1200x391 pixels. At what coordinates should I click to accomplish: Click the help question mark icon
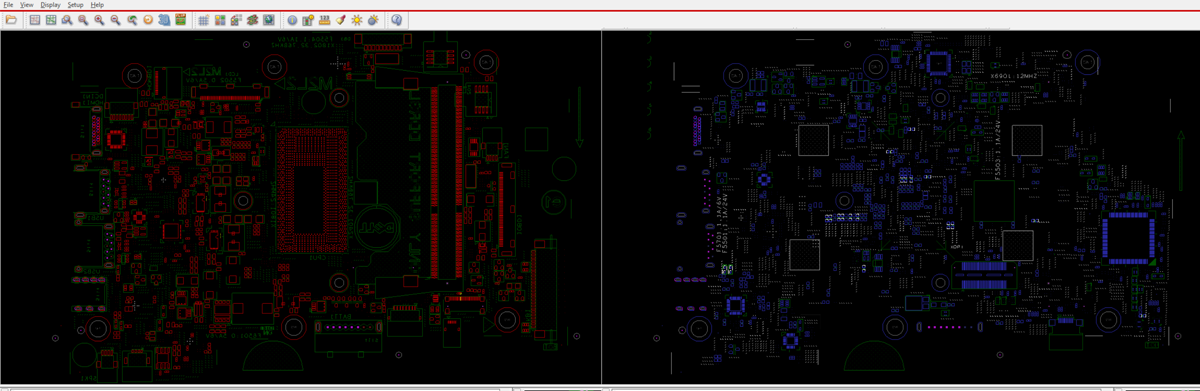tap(396, 20)
